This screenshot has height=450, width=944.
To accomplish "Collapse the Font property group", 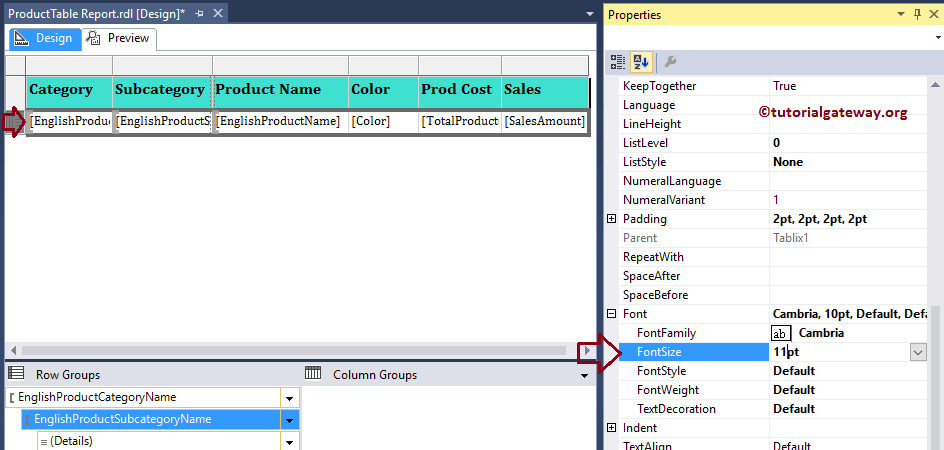I will click(x=612, y=314).
